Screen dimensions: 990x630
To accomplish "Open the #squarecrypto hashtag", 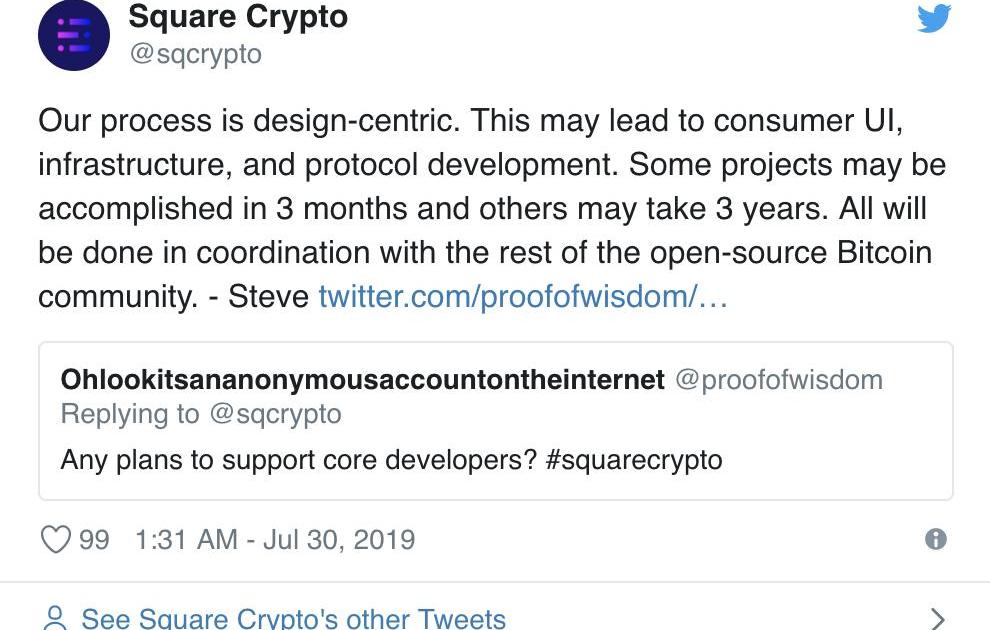I will [633, 460].
